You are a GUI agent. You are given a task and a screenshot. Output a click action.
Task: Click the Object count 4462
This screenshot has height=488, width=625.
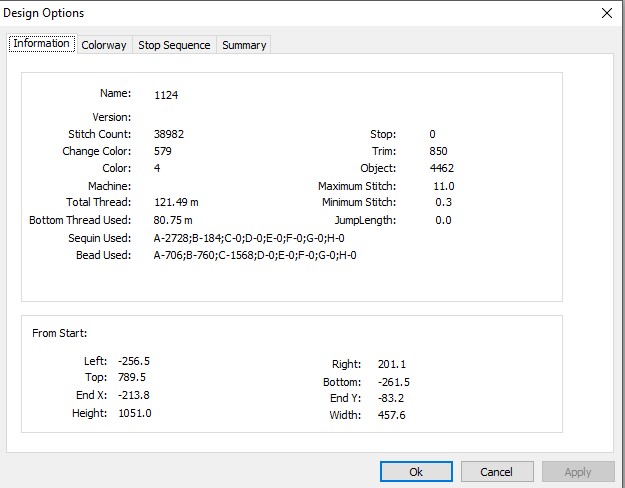coord(442,168)
